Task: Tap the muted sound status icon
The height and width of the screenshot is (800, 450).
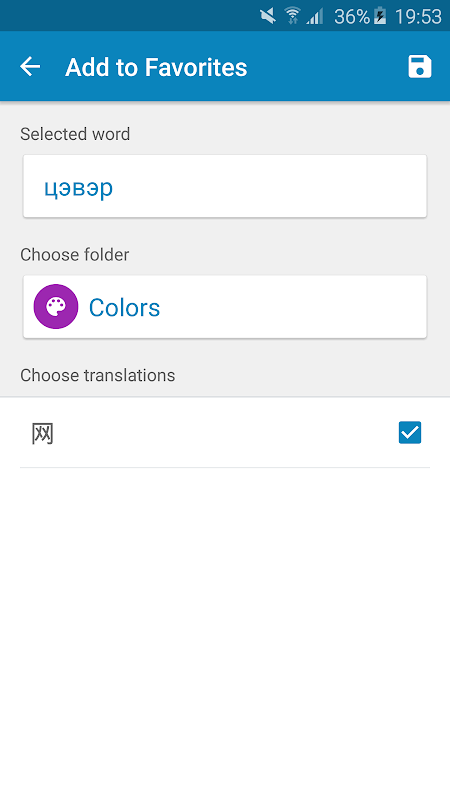Action: tap(268, 16)
